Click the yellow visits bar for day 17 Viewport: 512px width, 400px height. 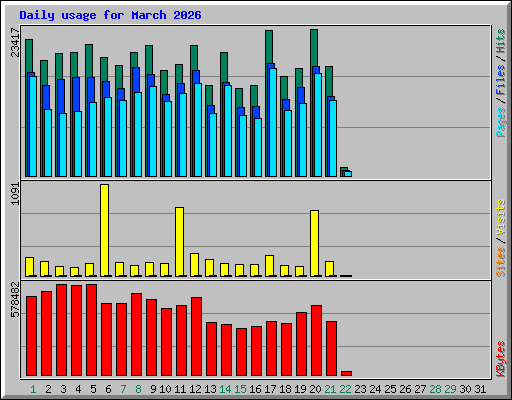269,266
